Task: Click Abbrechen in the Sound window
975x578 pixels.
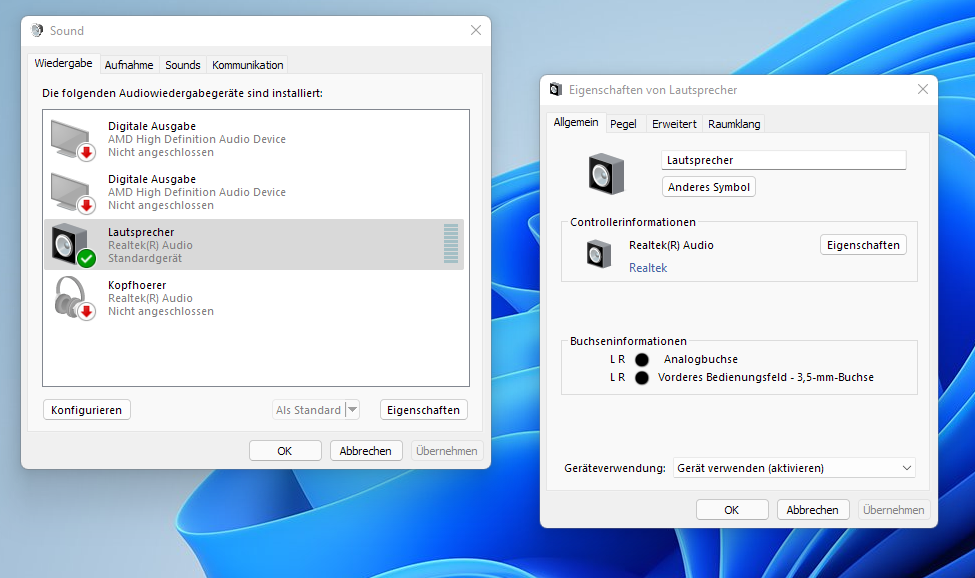Action: click(x=366, y=451)
